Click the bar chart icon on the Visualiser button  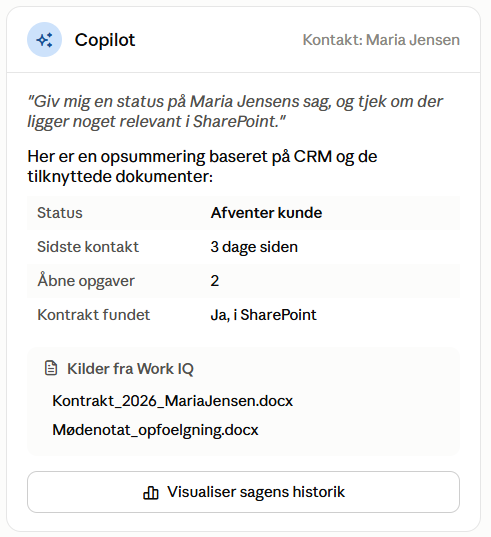tap(151, 492)
